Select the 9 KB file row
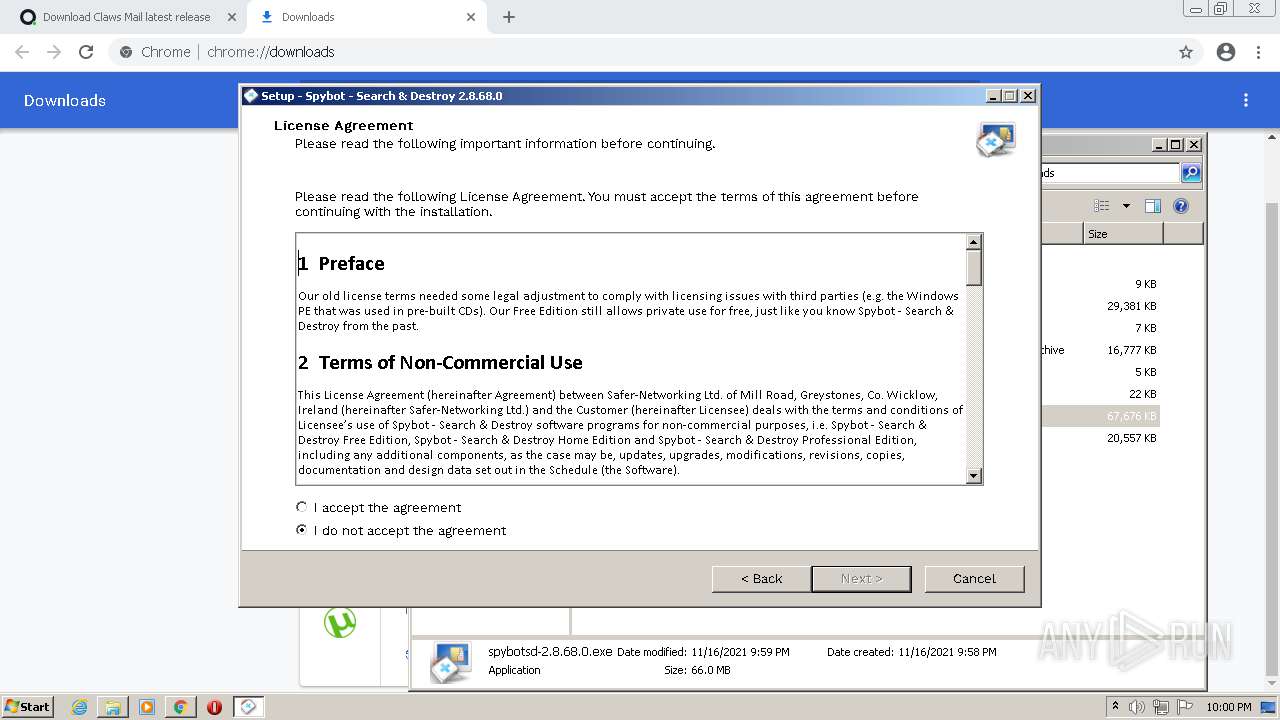Viewport: 1280px width, 720px height. tap(1100, 284)
